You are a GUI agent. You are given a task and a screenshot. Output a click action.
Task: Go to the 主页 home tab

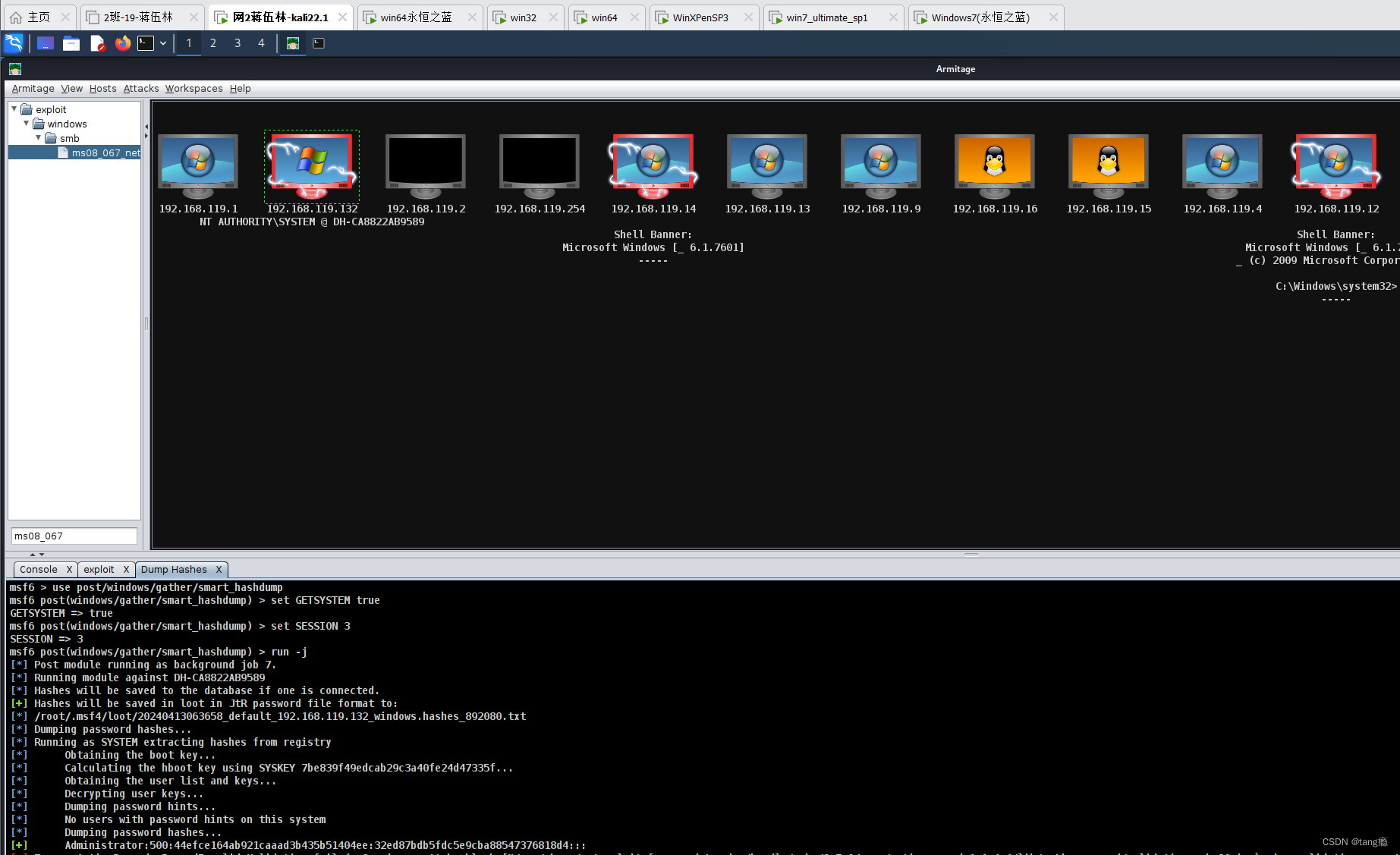click(x=38, y=17)
